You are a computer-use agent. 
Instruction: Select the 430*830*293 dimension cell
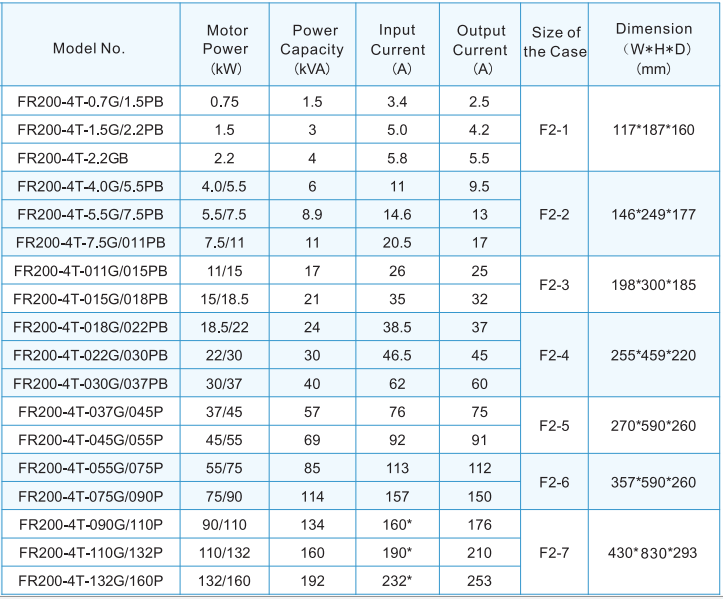coord(653,551)
